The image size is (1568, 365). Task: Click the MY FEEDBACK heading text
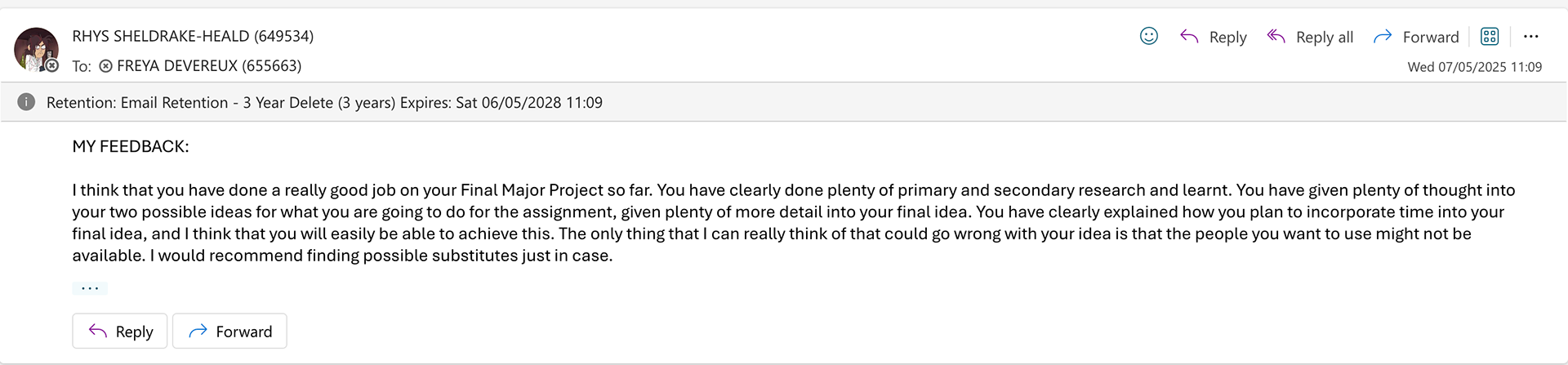[131, 146]
